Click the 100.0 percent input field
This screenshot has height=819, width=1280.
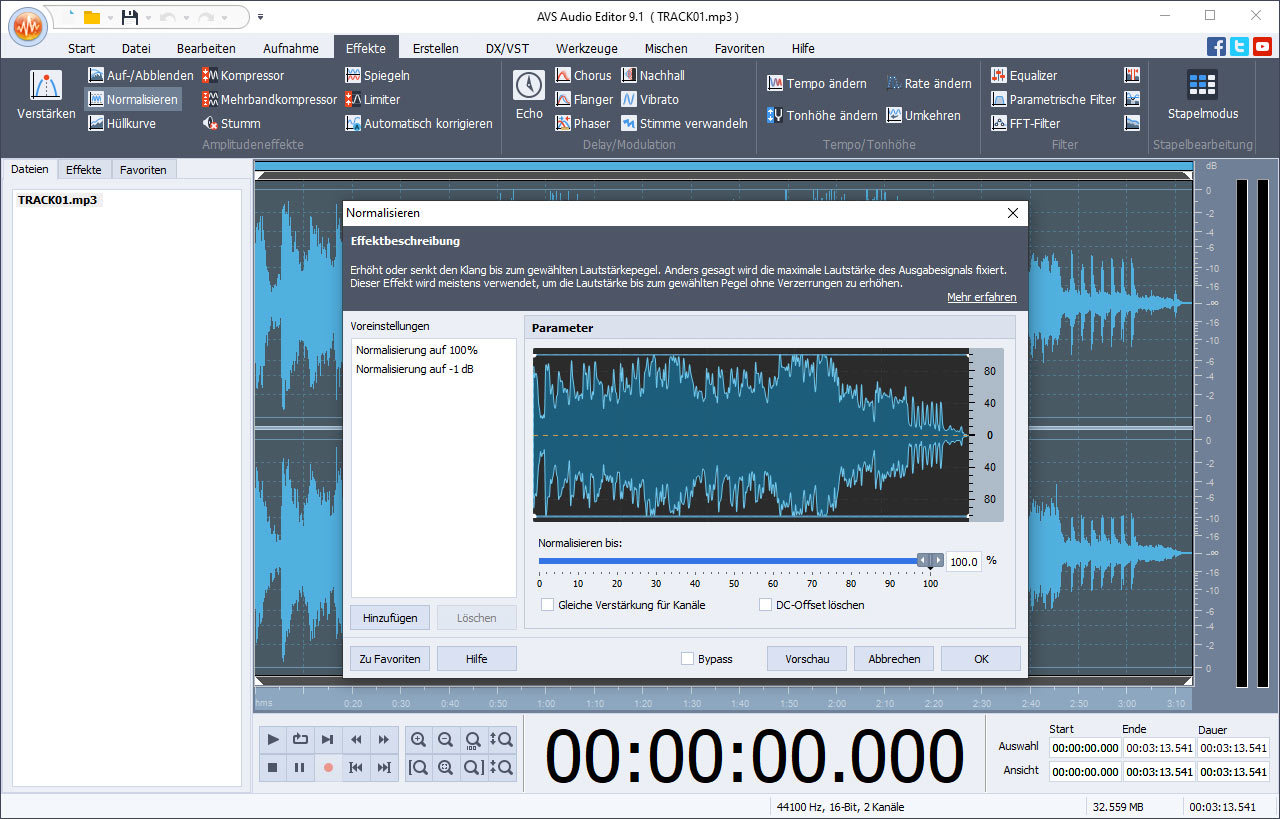(964, 562)
